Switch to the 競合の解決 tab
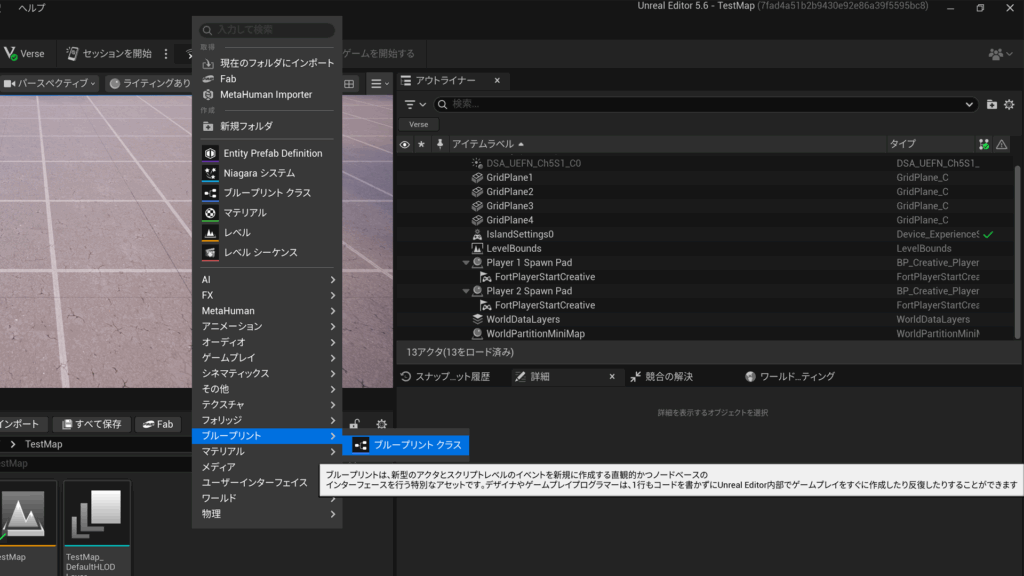This screenshot has width=1024, height=576. [663, 377]
